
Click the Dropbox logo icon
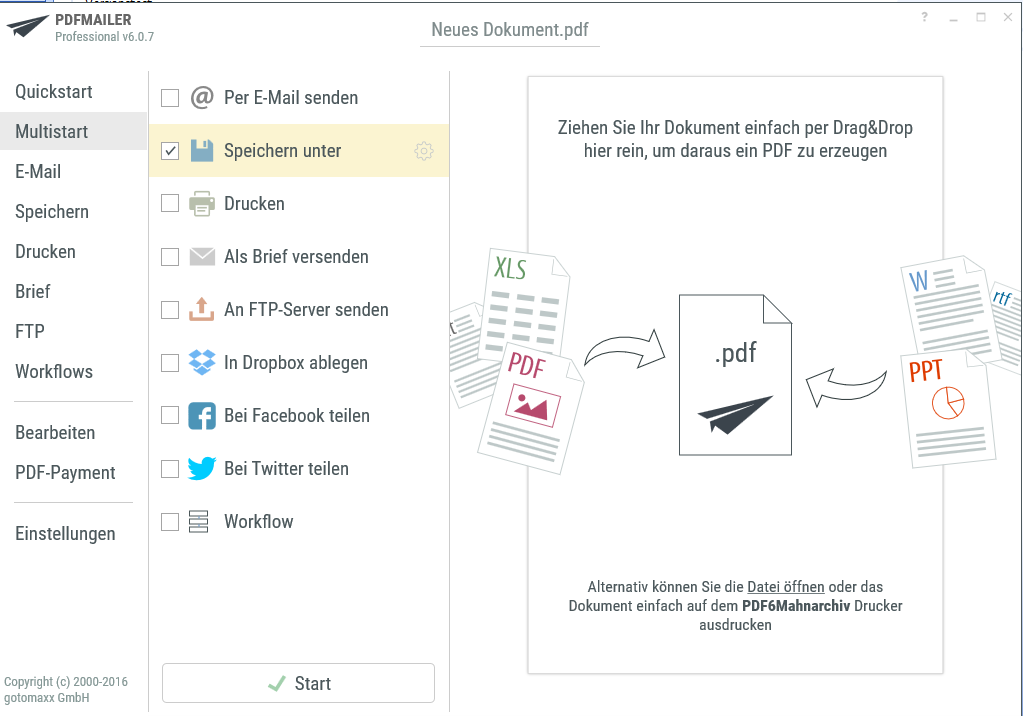[202, 363]
